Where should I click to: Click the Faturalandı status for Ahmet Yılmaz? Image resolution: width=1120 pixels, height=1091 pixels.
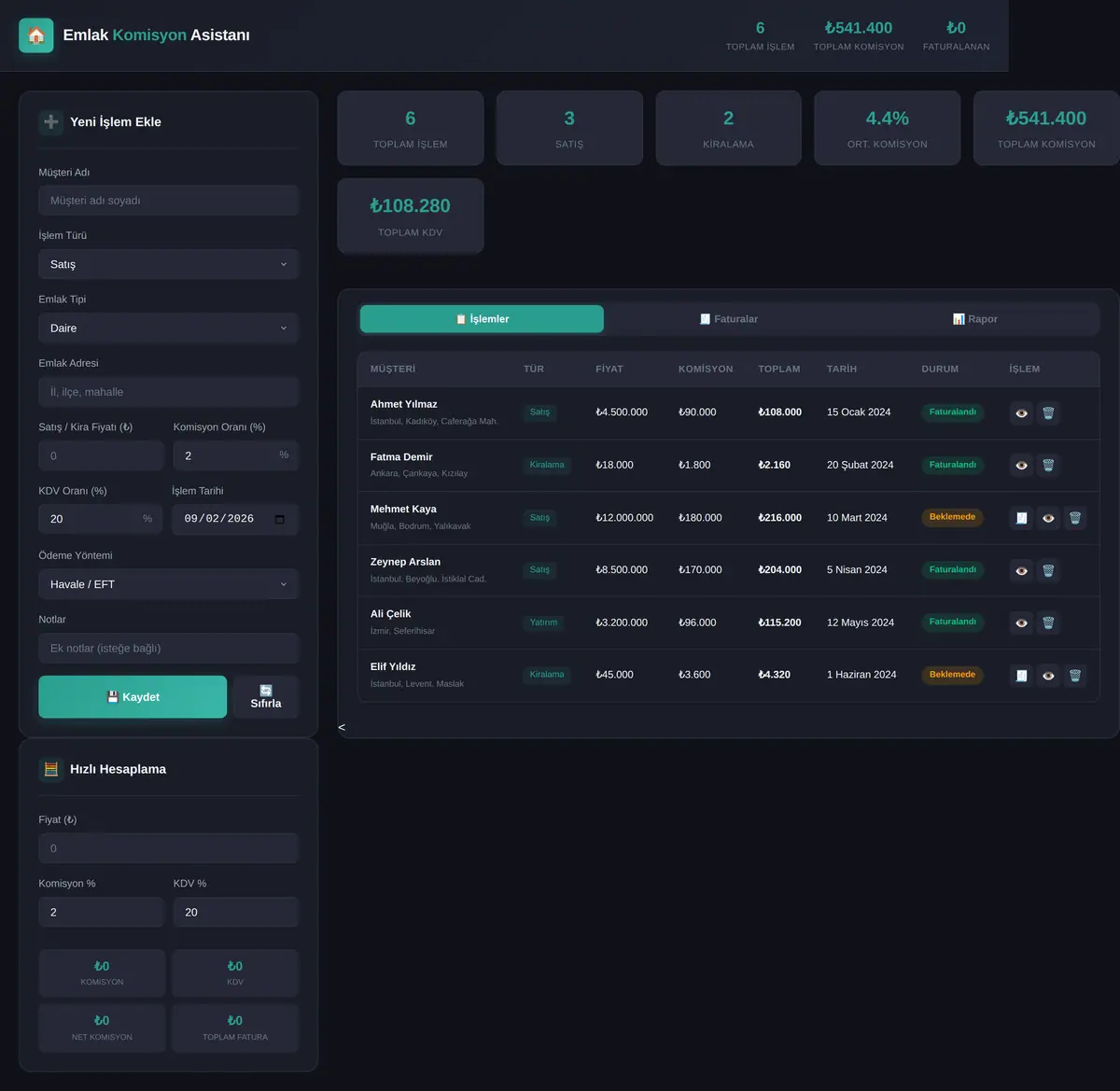952,413
